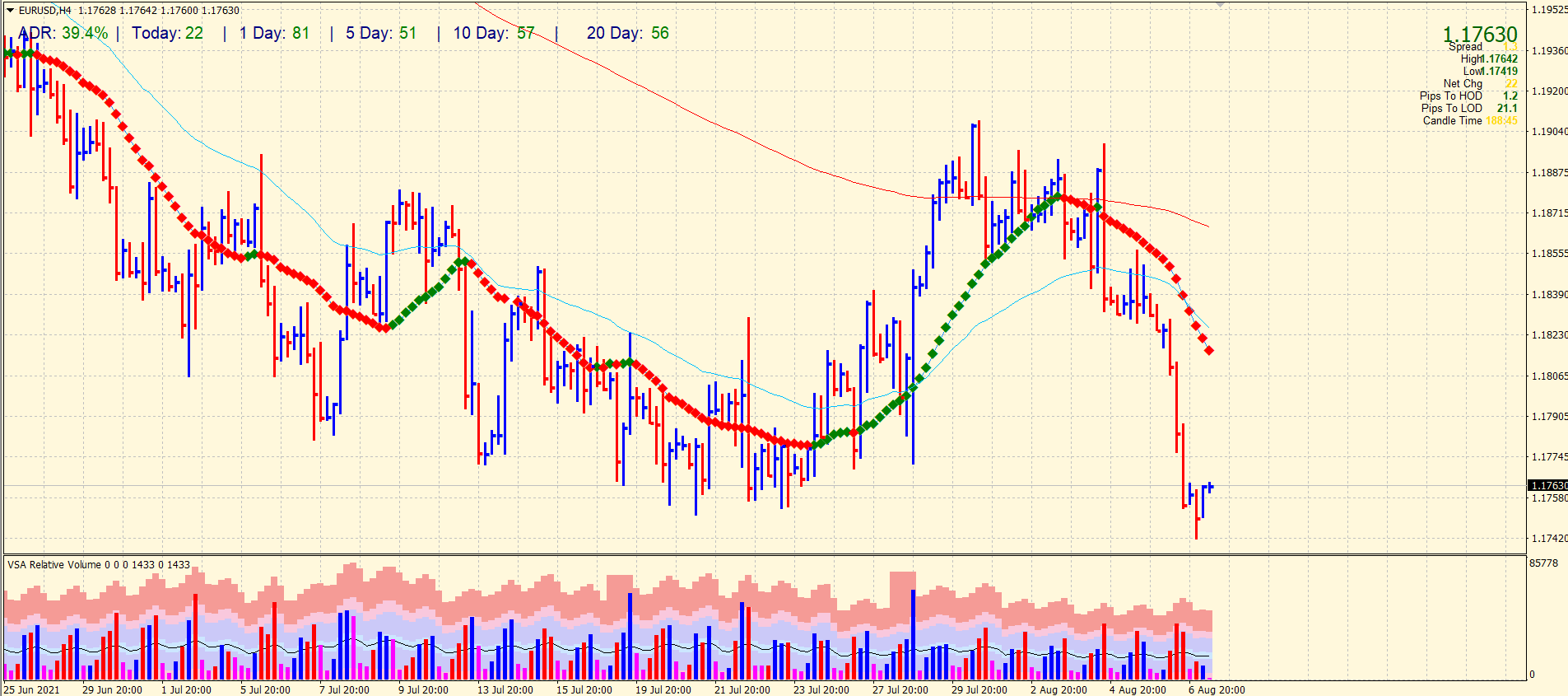Click the large green 1.17630 price display

tap(1479, 34)
